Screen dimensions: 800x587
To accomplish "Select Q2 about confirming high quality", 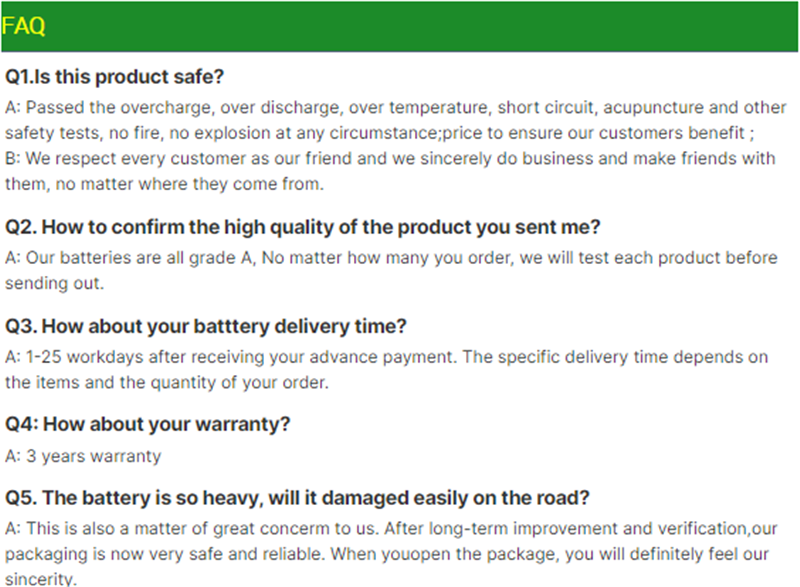I will 303,227.
